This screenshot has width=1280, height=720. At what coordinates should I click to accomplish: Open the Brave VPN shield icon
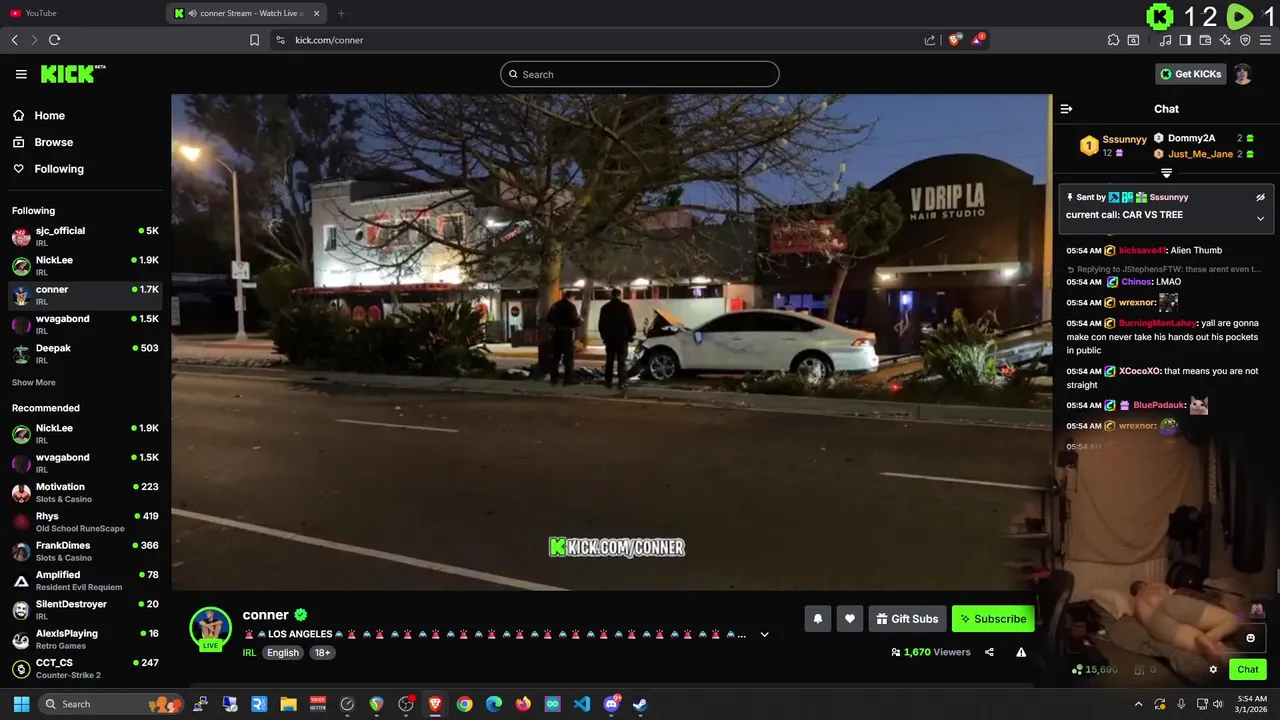click(1245, 40)
